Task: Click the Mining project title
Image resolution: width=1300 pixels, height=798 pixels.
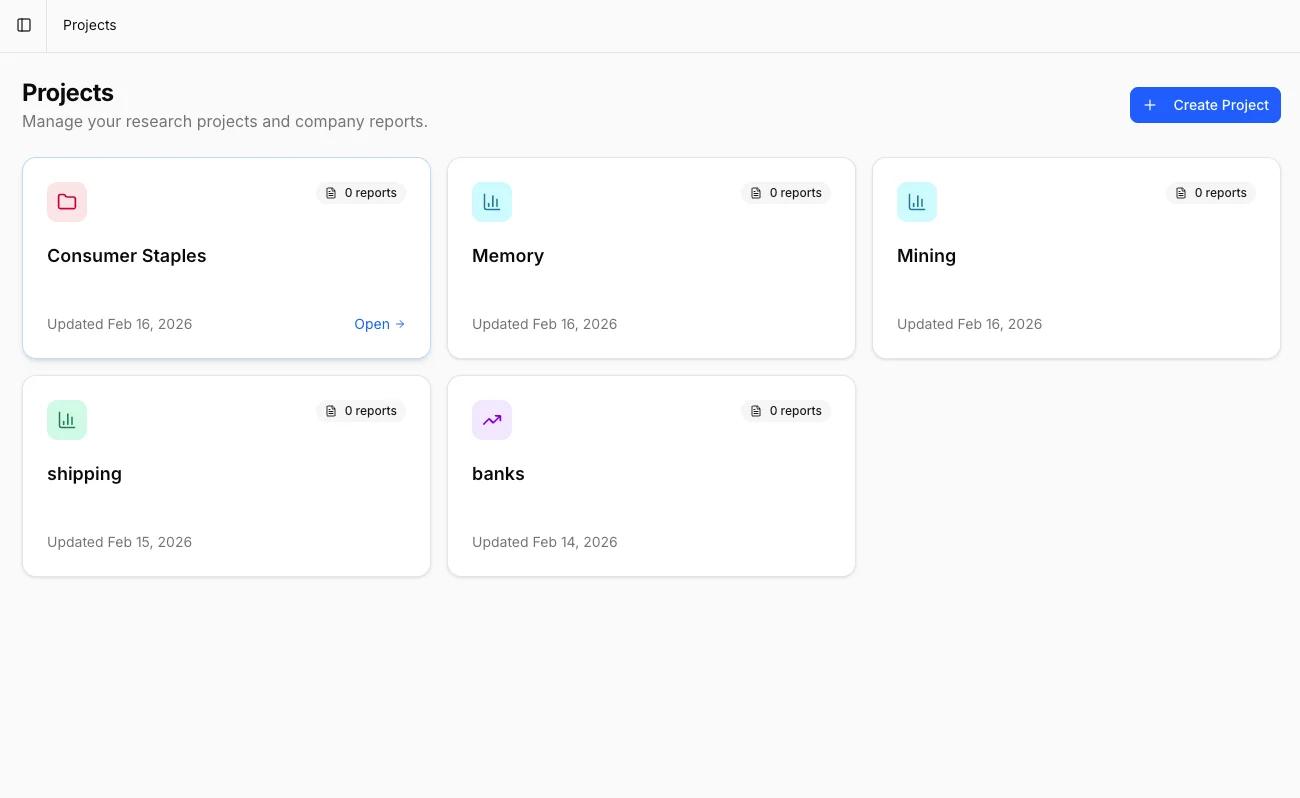Action: pyautogui.click(x=926, y=255)
